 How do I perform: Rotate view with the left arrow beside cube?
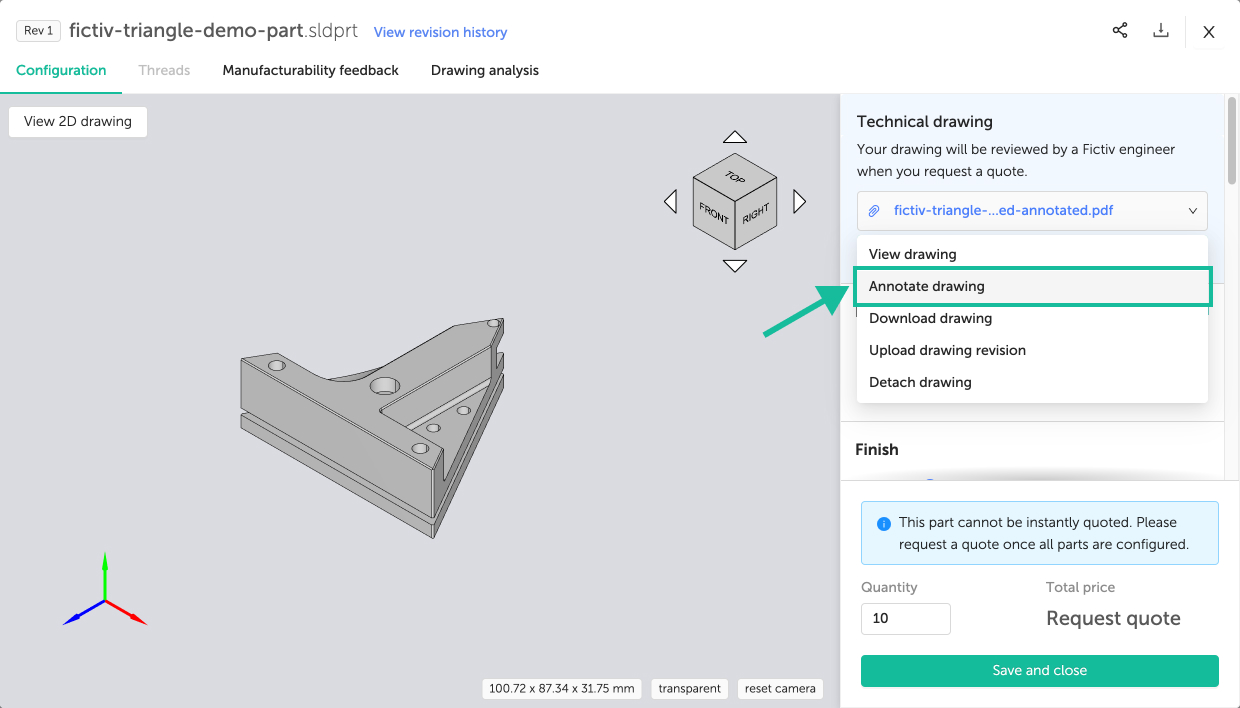point(668,202)
